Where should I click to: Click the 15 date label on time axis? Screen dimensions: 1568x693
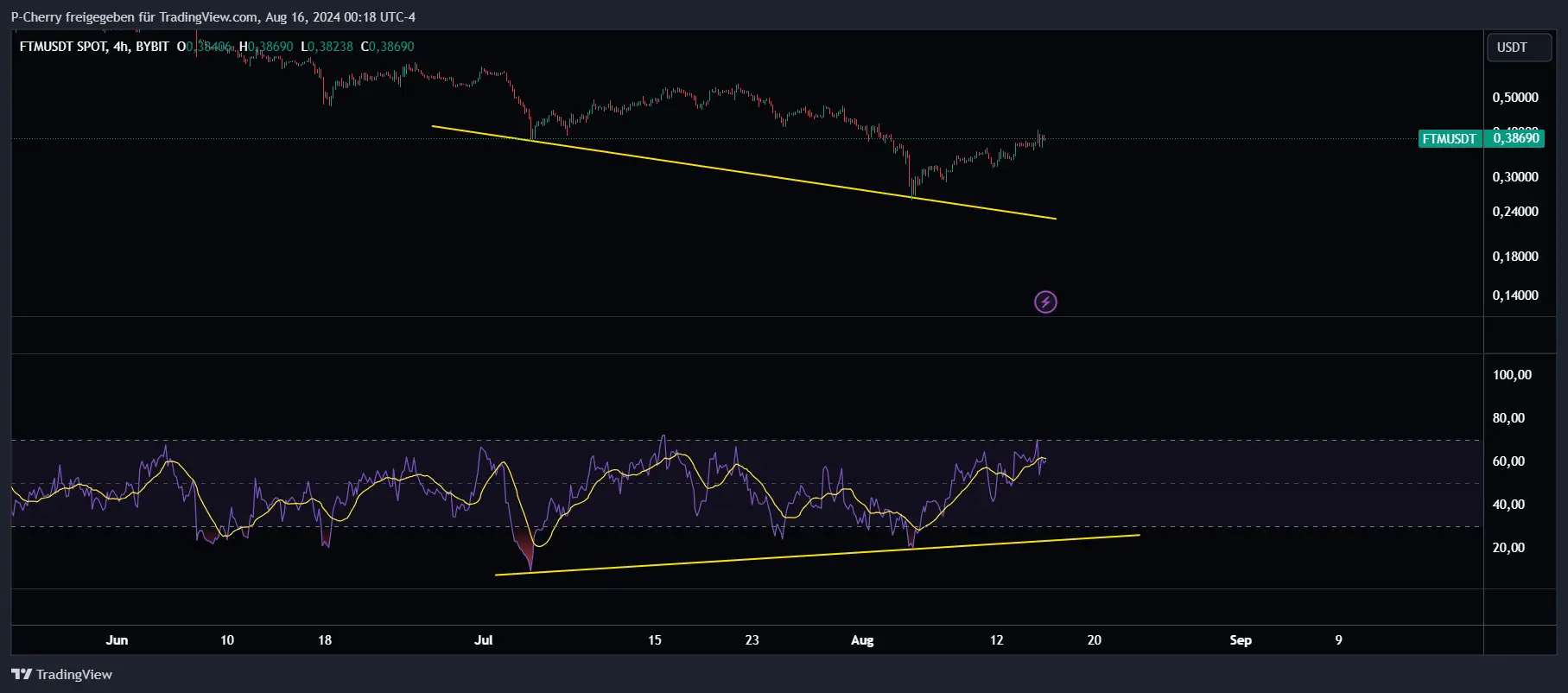(655, 640)
